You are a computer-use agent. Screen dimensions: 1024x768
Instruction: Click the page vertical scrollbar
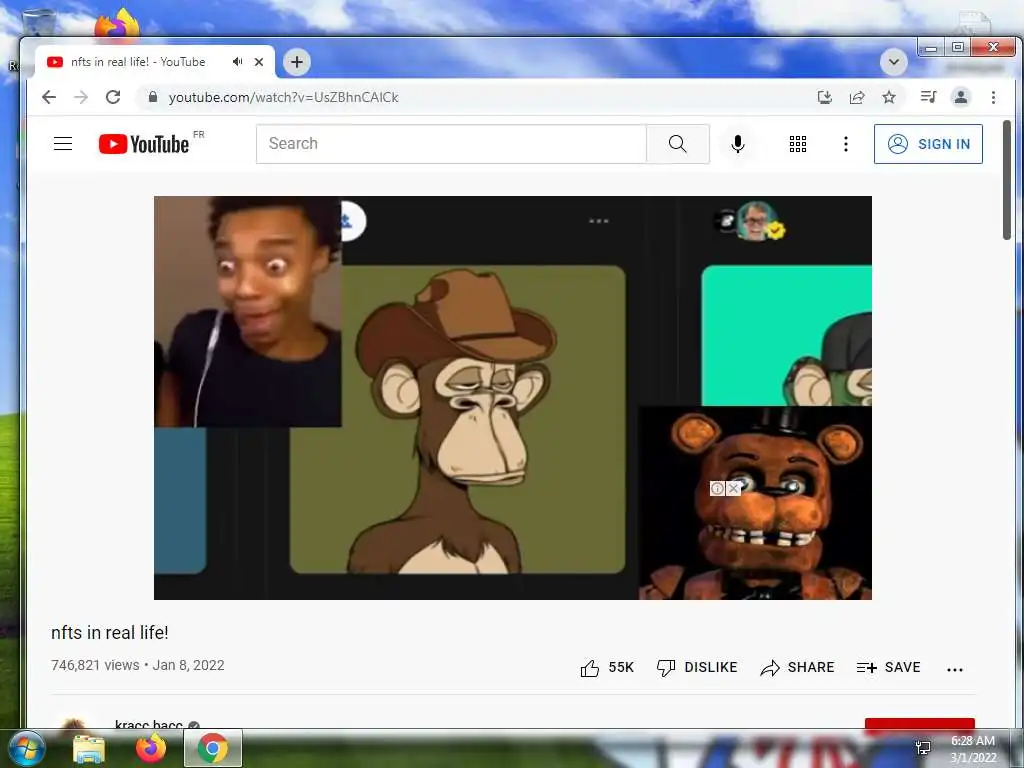tap(1006, 180)
